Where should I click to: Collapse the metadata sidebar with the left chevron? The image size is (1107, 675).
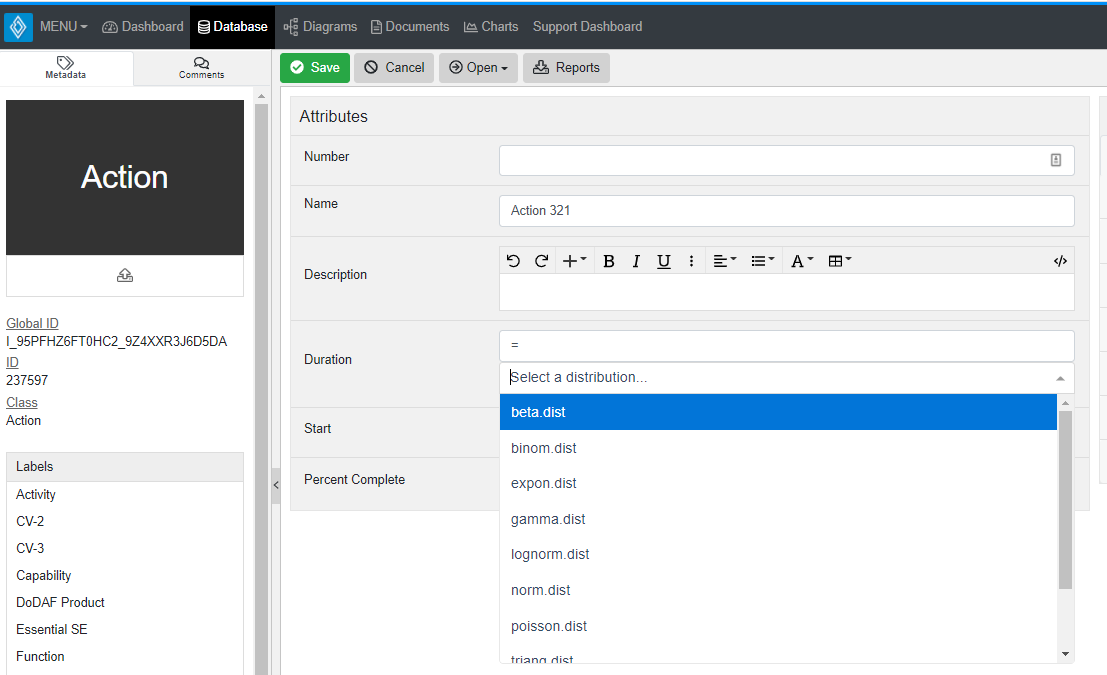click(276, 484)
